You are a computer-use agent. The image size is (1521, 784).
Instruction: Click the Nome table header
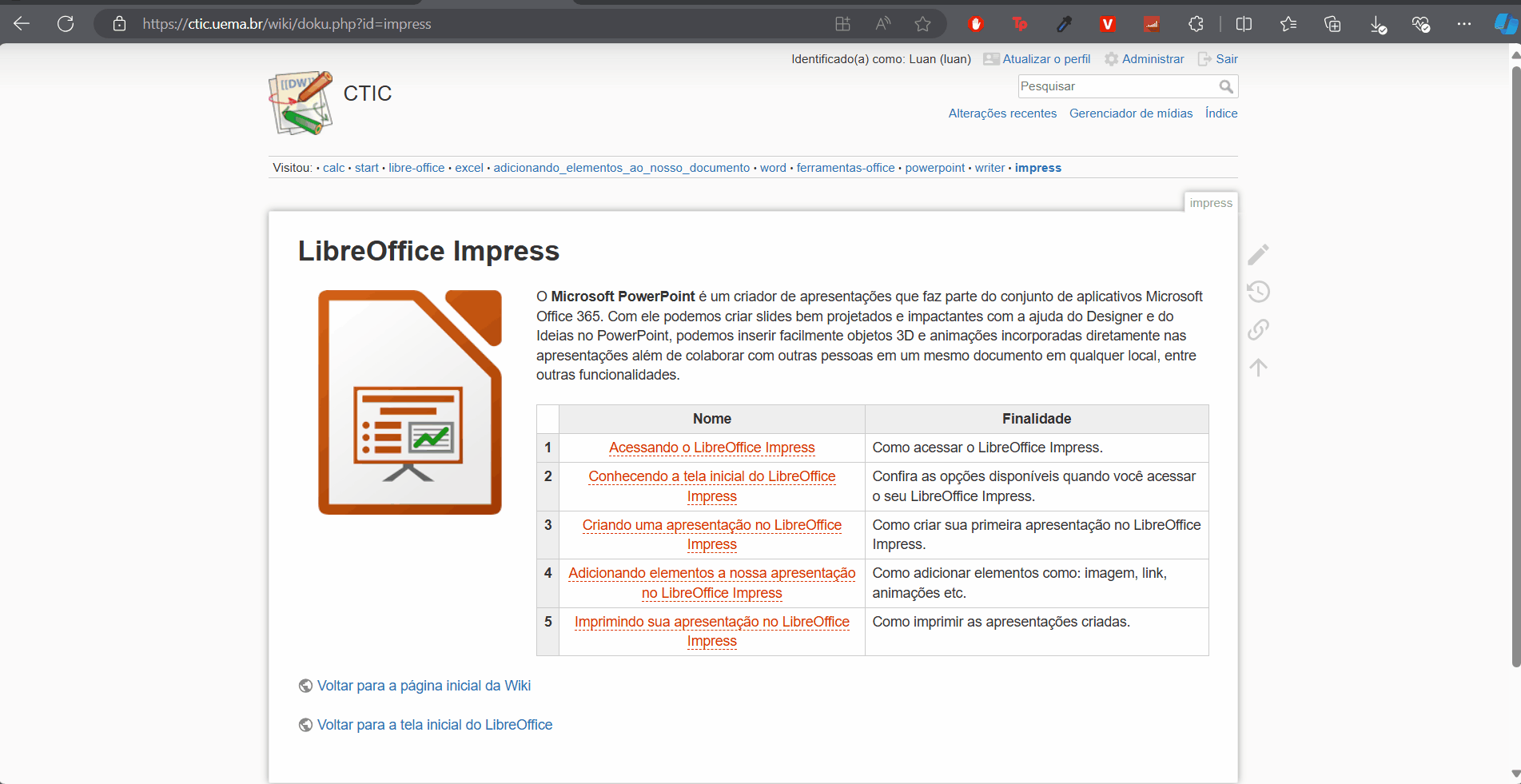click(712, 419)
